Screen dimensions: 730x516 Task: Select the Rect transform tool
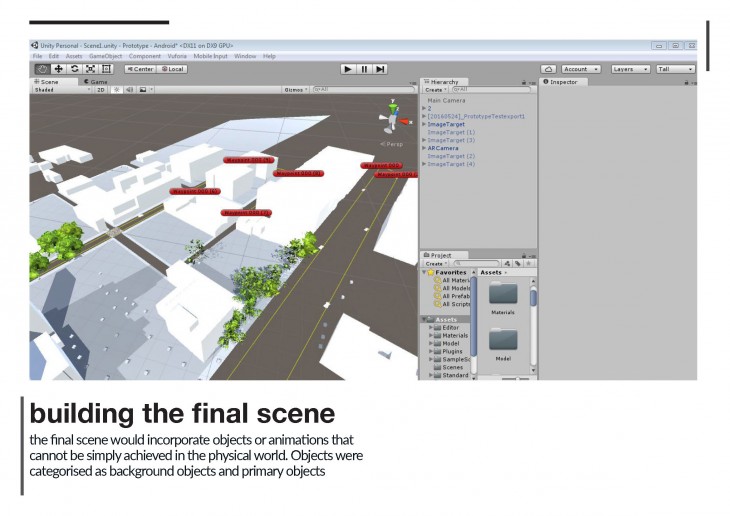pyautogui.click(x=107, y=69)
